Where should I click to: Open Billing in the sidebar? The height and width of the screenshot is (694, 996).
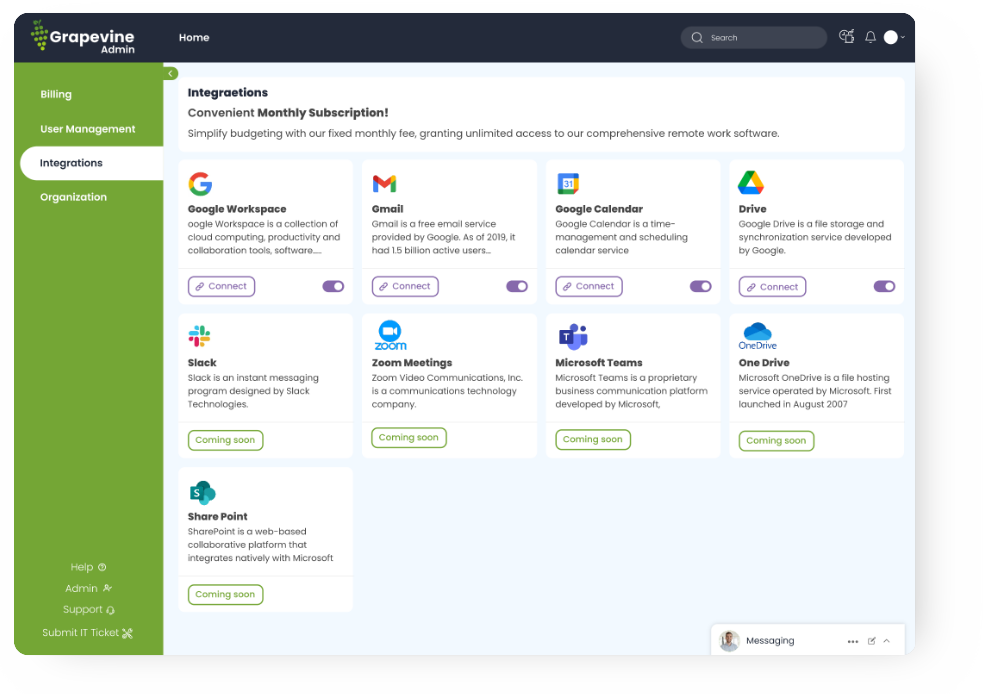[x=56, y=95]
